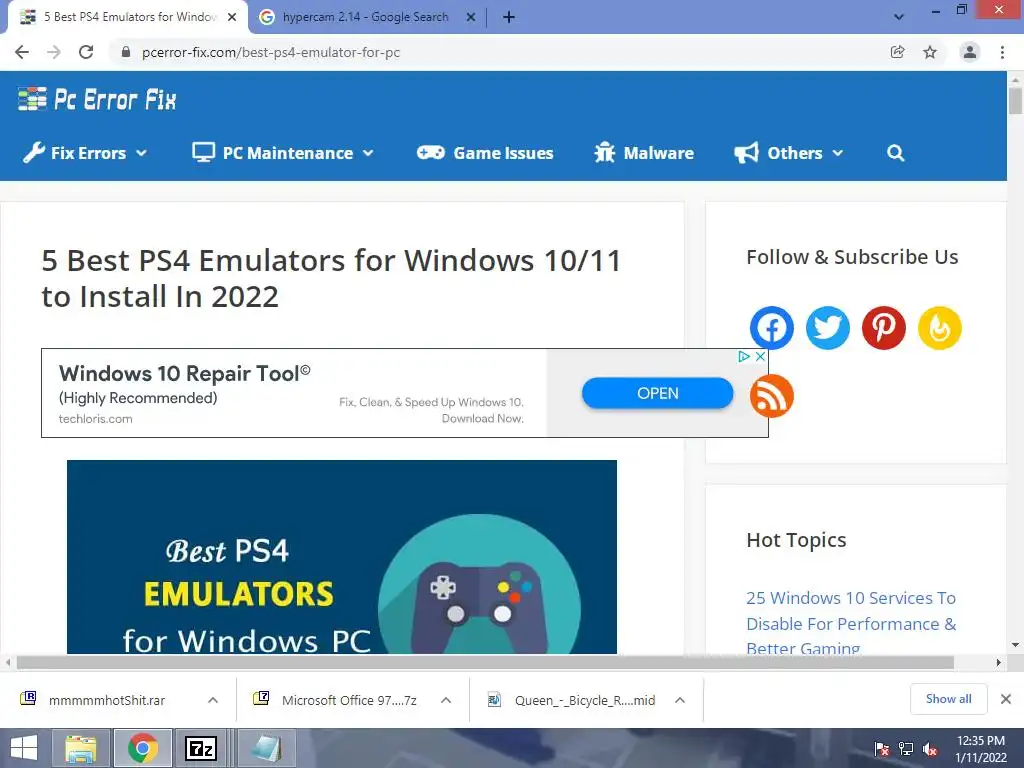Image resolution: width=1024 pixels, height=768 pixels.
Task: Click the network tray icon
Action: (906, 749)
